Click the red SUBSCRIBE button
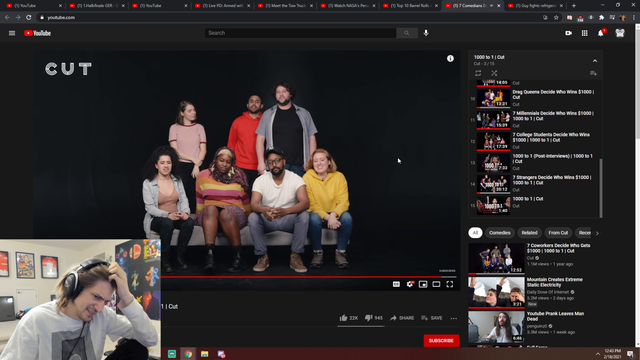640x360 pixels. (441, 340)
